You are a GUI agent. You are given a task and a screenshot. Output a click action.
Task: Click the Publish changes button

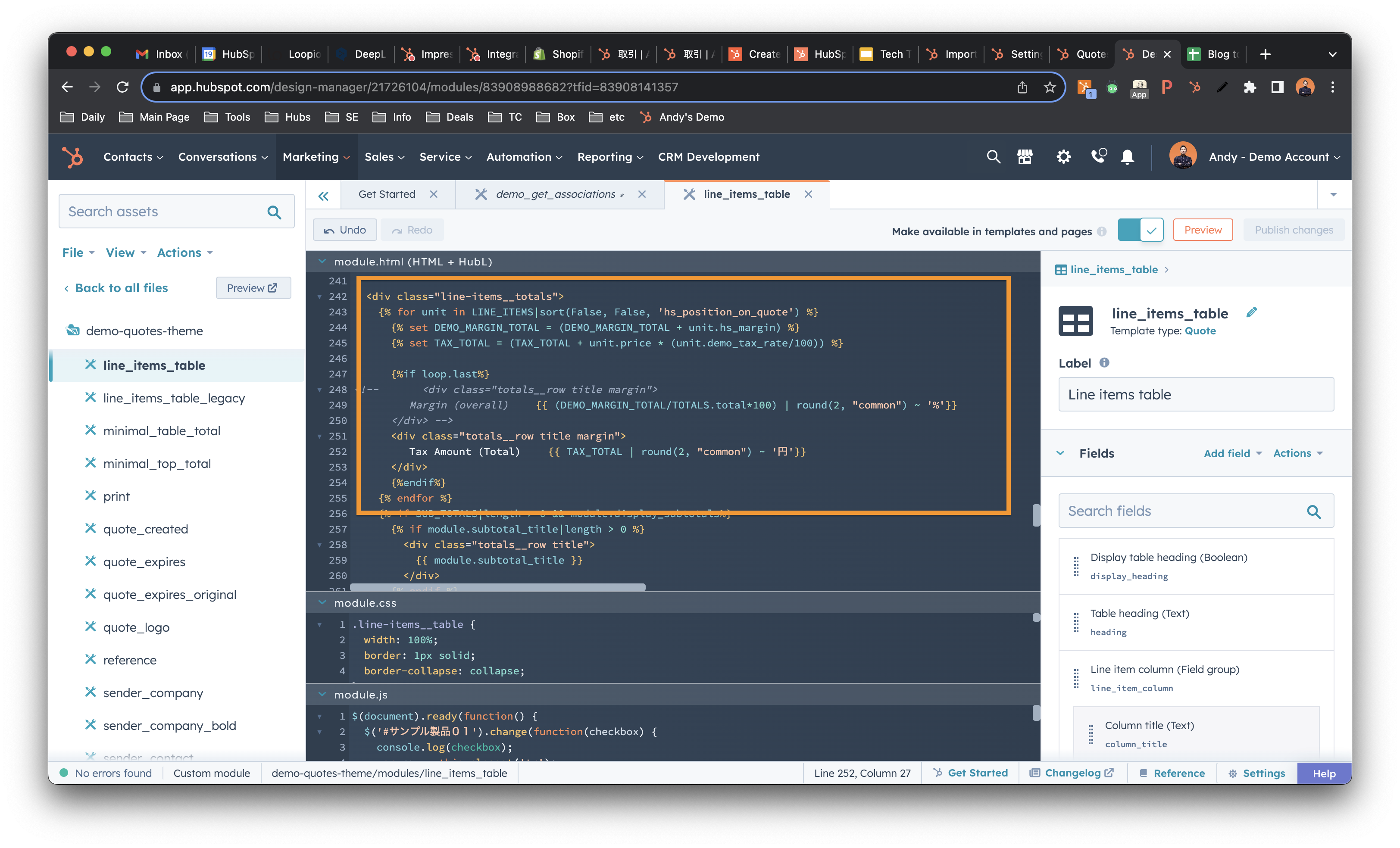point(1294,230)
